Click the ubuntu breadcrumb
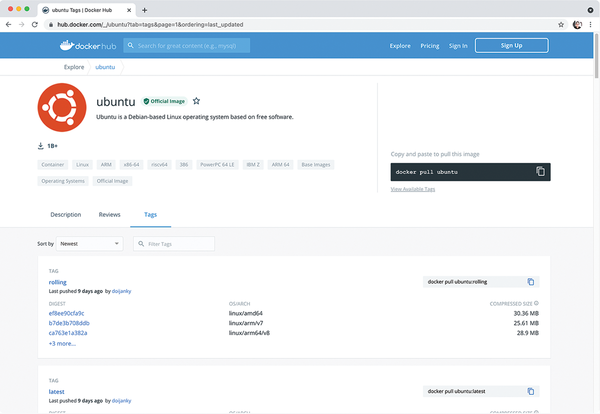This screenshot has width=600, height=414. click(x=105, y=67)
